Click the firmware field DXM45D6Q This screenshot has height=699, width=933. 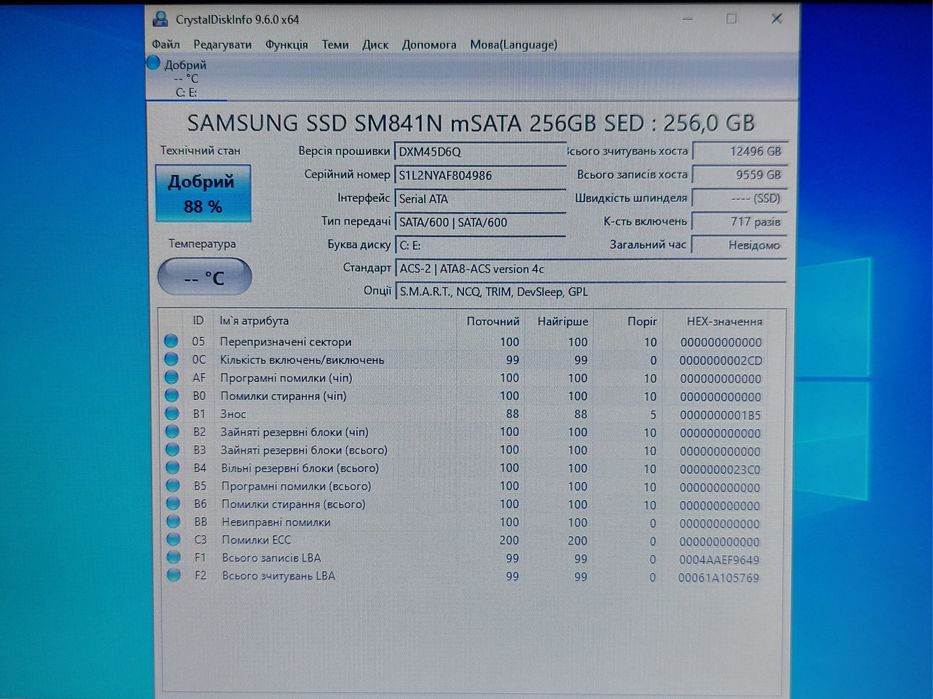click(480, 152)
